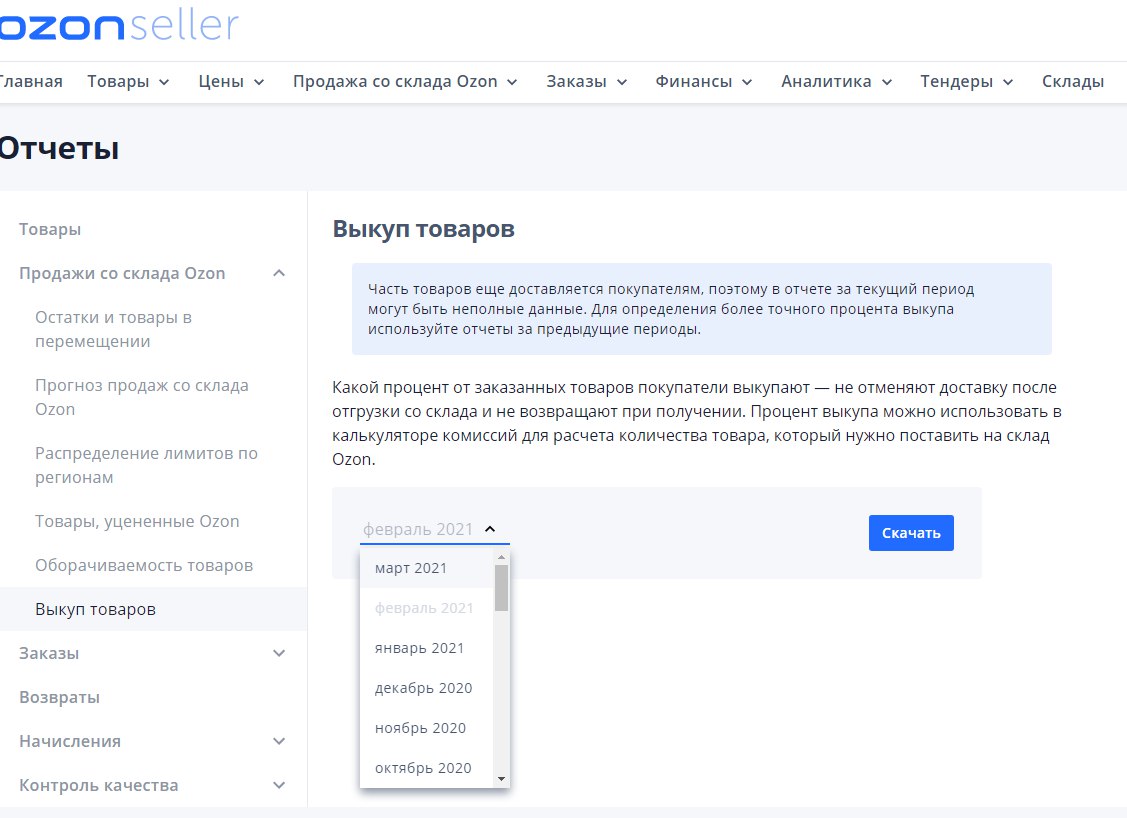Open Товары, уцененные Ozon report

[x=137, y=521]
